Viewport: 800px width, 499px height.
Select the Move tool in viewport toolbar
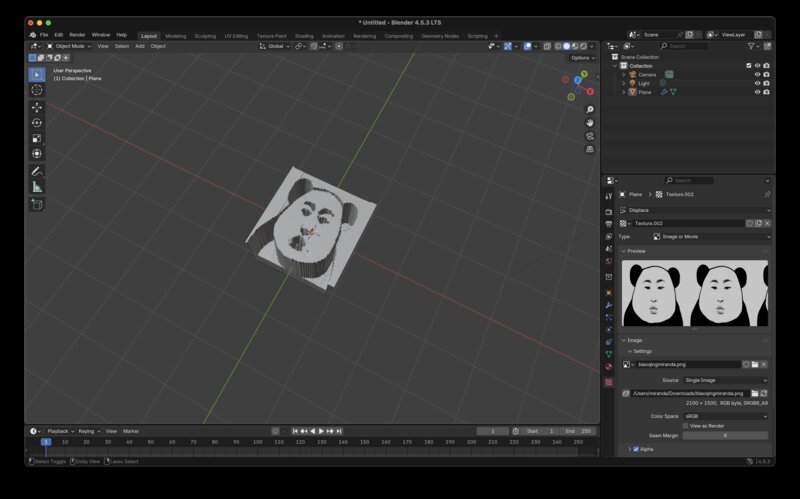[37, 106]
